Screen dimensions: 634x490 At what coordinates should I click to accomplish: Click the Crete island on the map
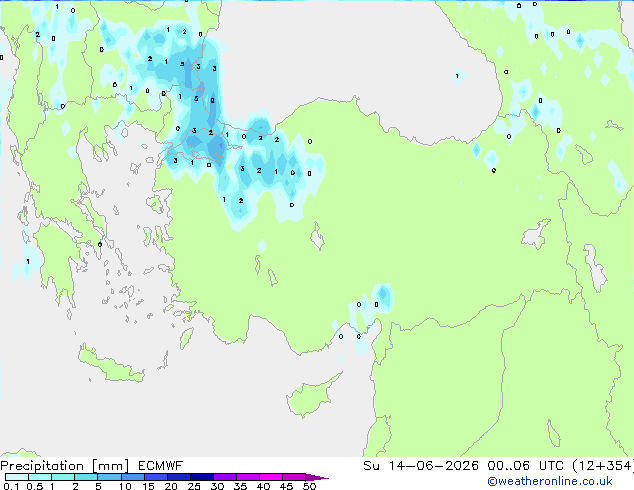point(111,365)
